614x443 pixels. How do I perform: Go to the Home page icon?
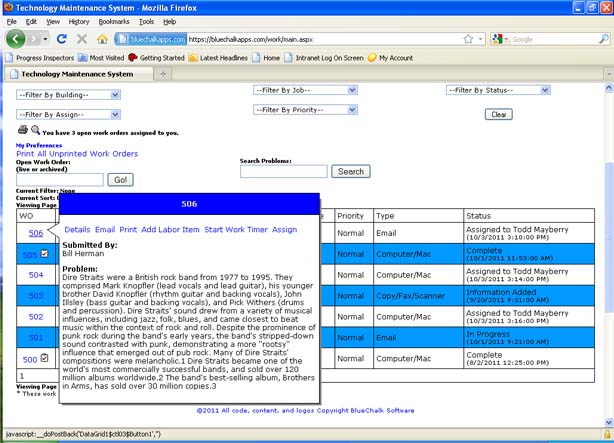click(x=102, y=39)
